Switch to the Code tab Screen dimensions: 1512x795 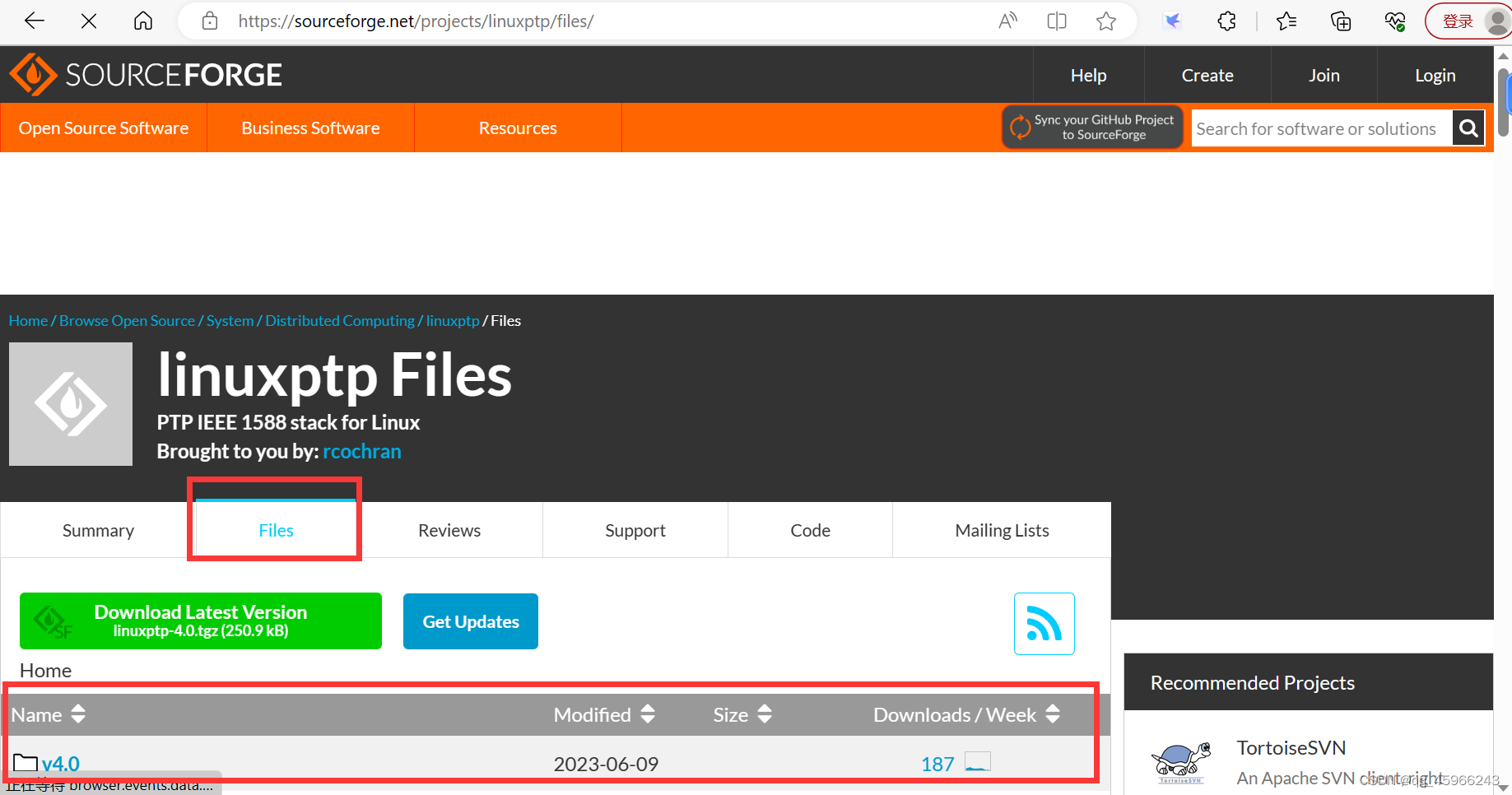(810, 531)
